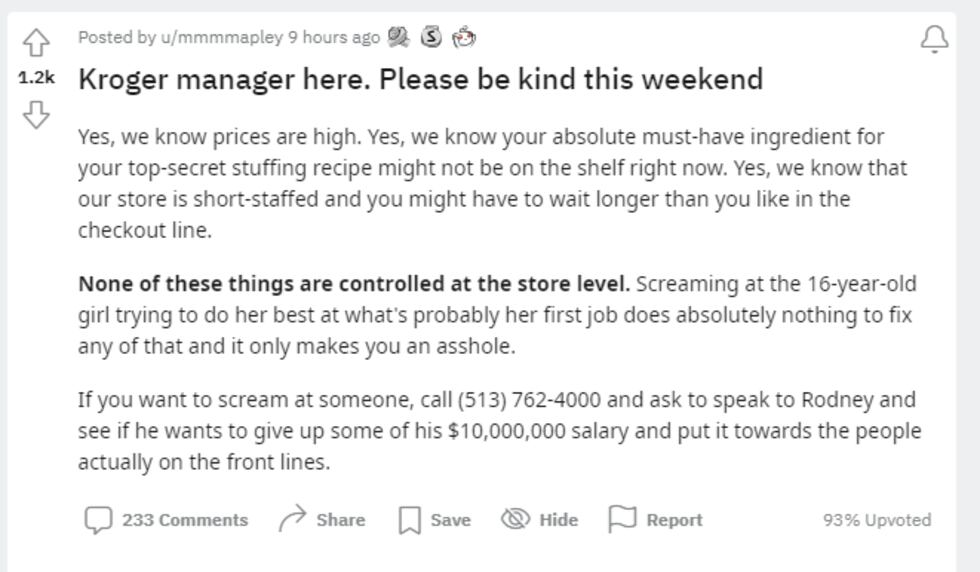Downvote the Kroger manager post
This screenshot has height=572, width=980.
36,114
